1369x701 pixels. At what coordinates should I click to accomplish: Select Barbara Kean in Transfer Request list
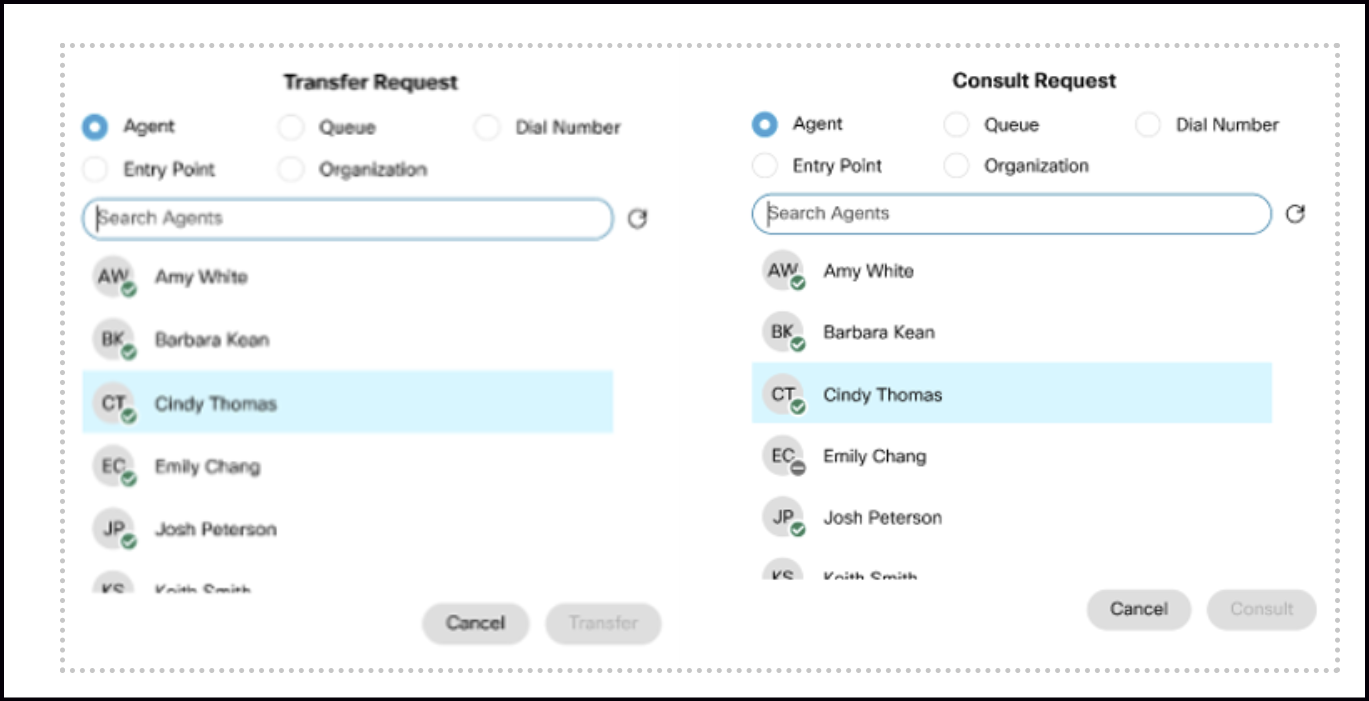[x=212, y=340]
